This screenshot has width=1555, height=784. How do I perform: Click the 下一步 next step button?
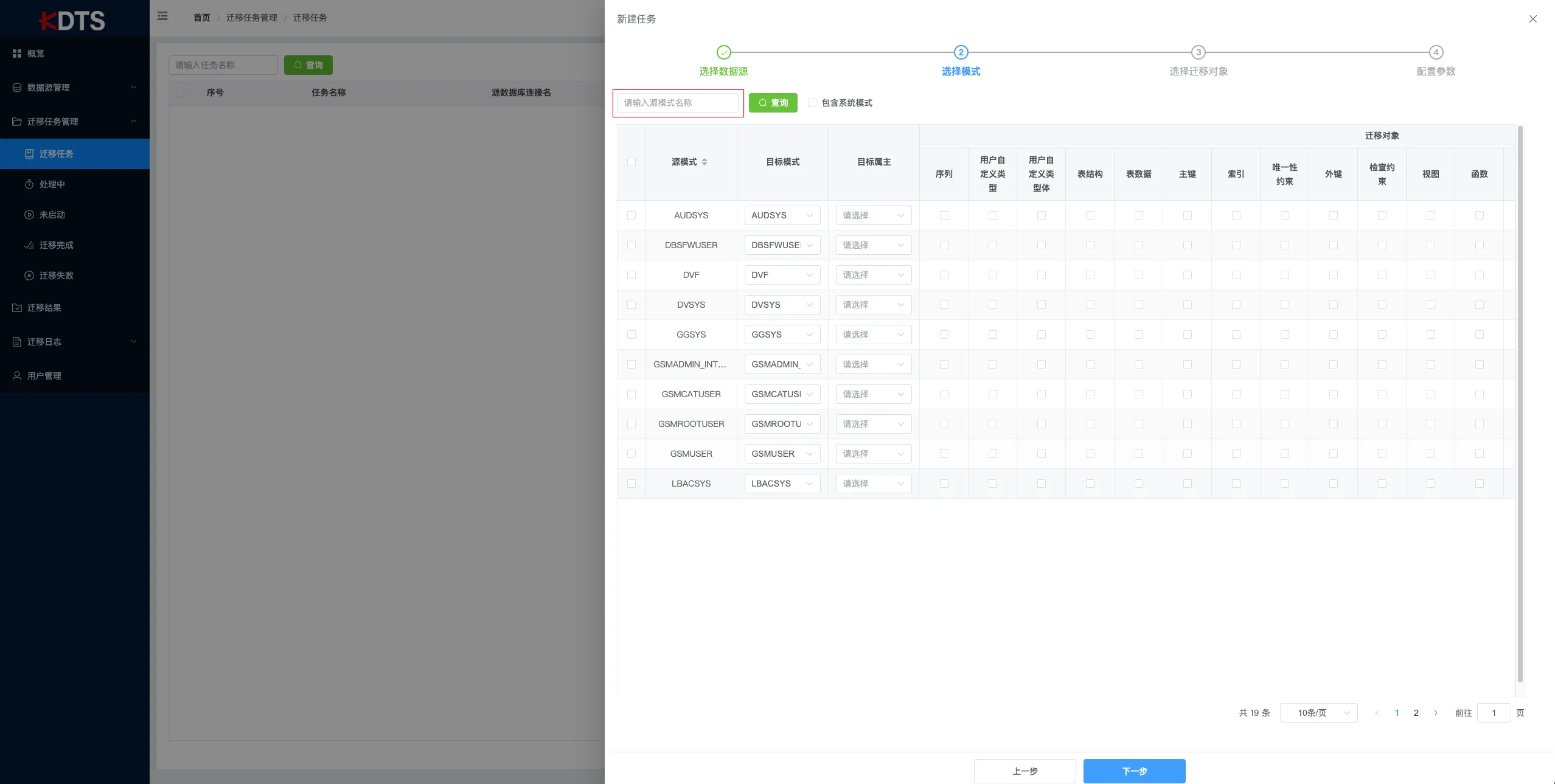1133,771
